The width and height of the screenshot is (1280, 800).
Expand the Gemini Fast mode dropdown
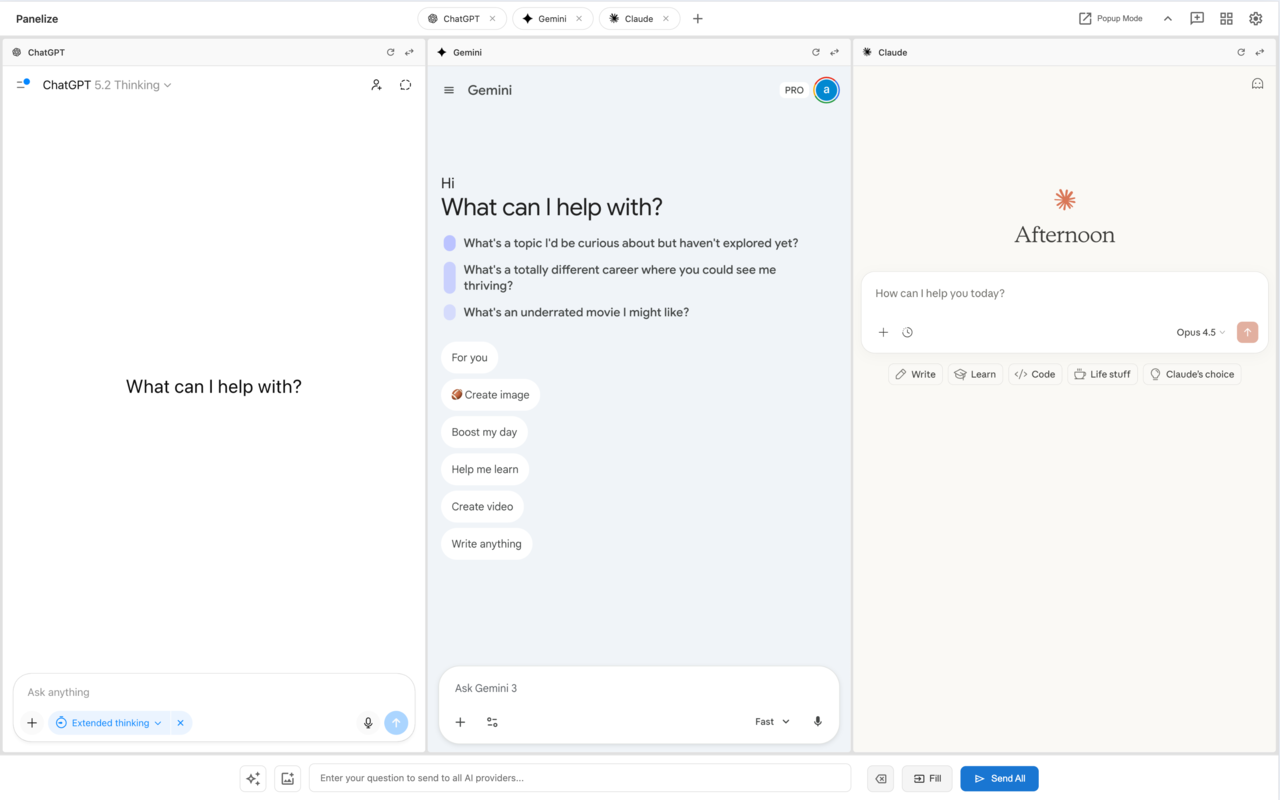click(x=772, y=722)
